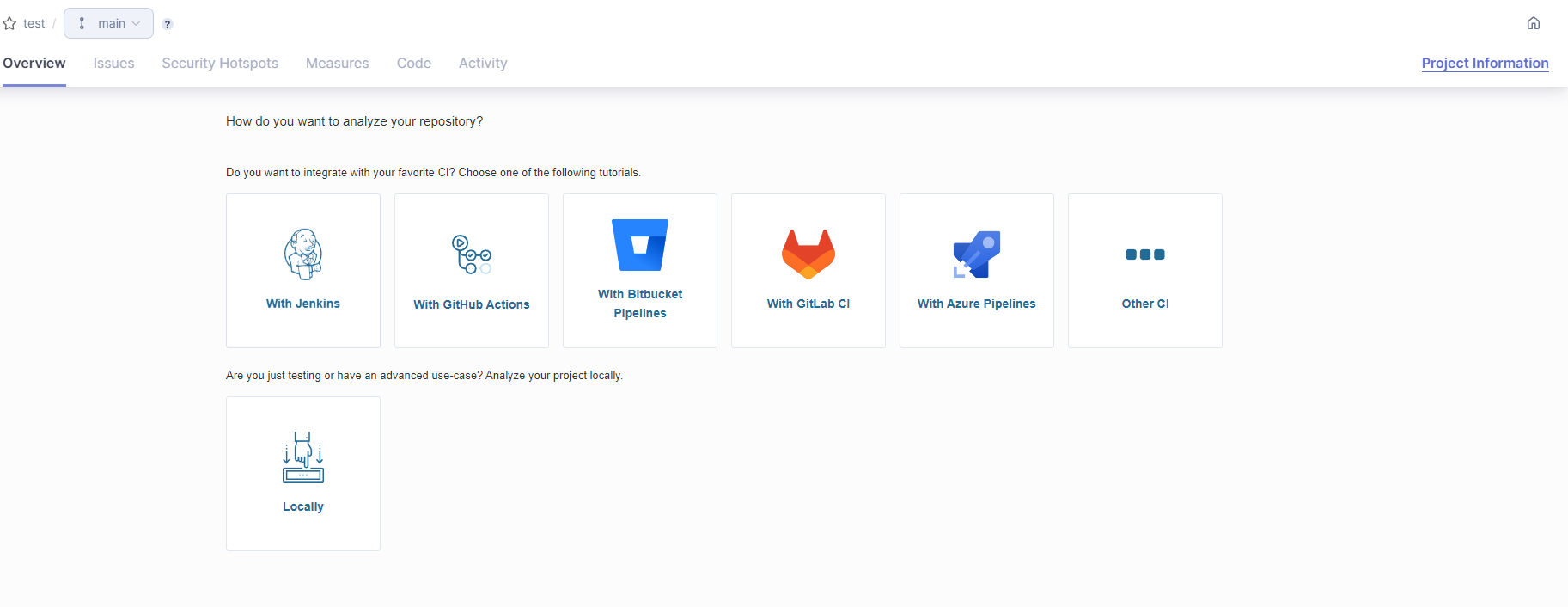Viewport: 1568px width, 607px height.
Task: Click the GitHub Actions workflow icon
Action: 471,254
